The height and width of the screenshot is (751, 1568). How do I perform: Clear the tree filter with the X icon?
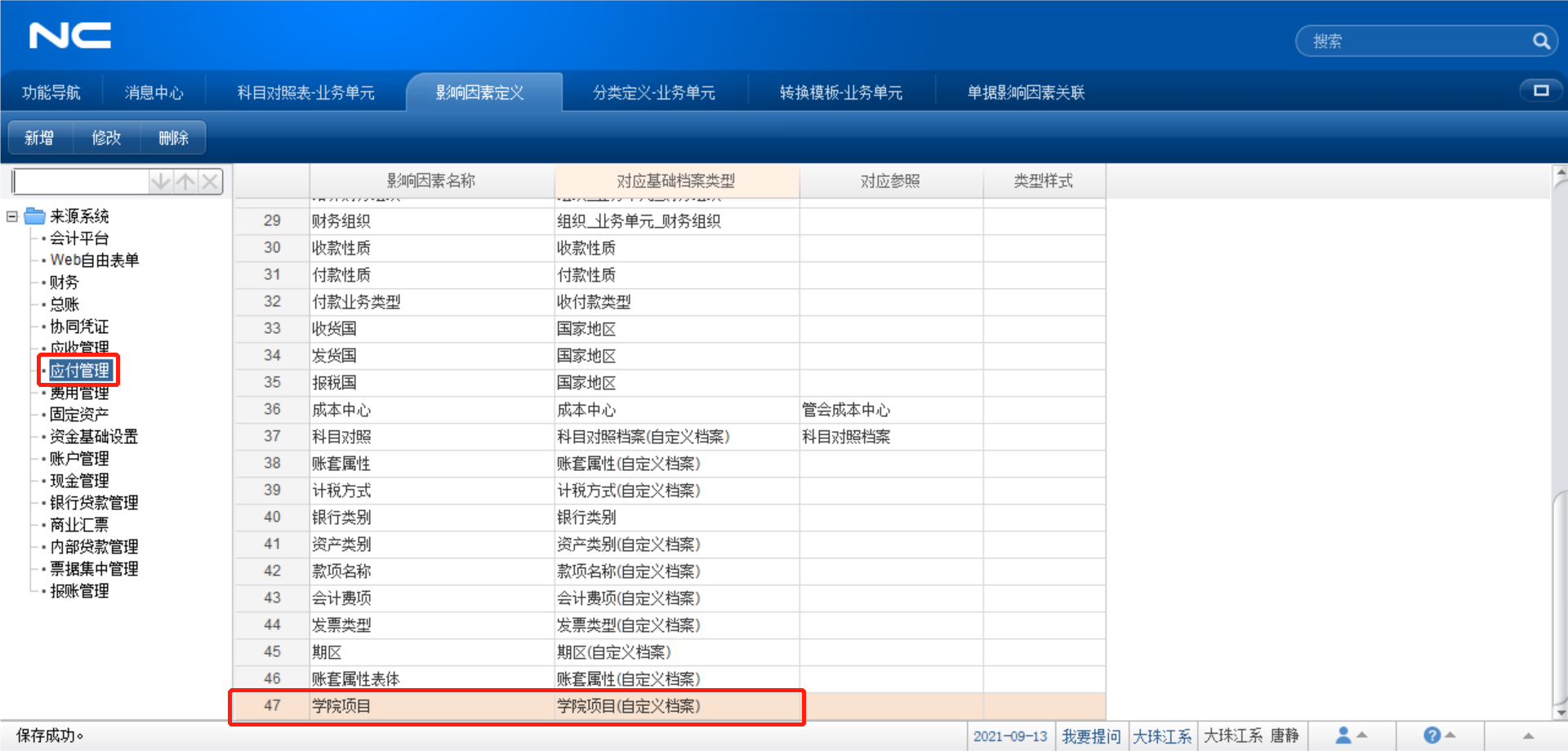coord(210,180)
